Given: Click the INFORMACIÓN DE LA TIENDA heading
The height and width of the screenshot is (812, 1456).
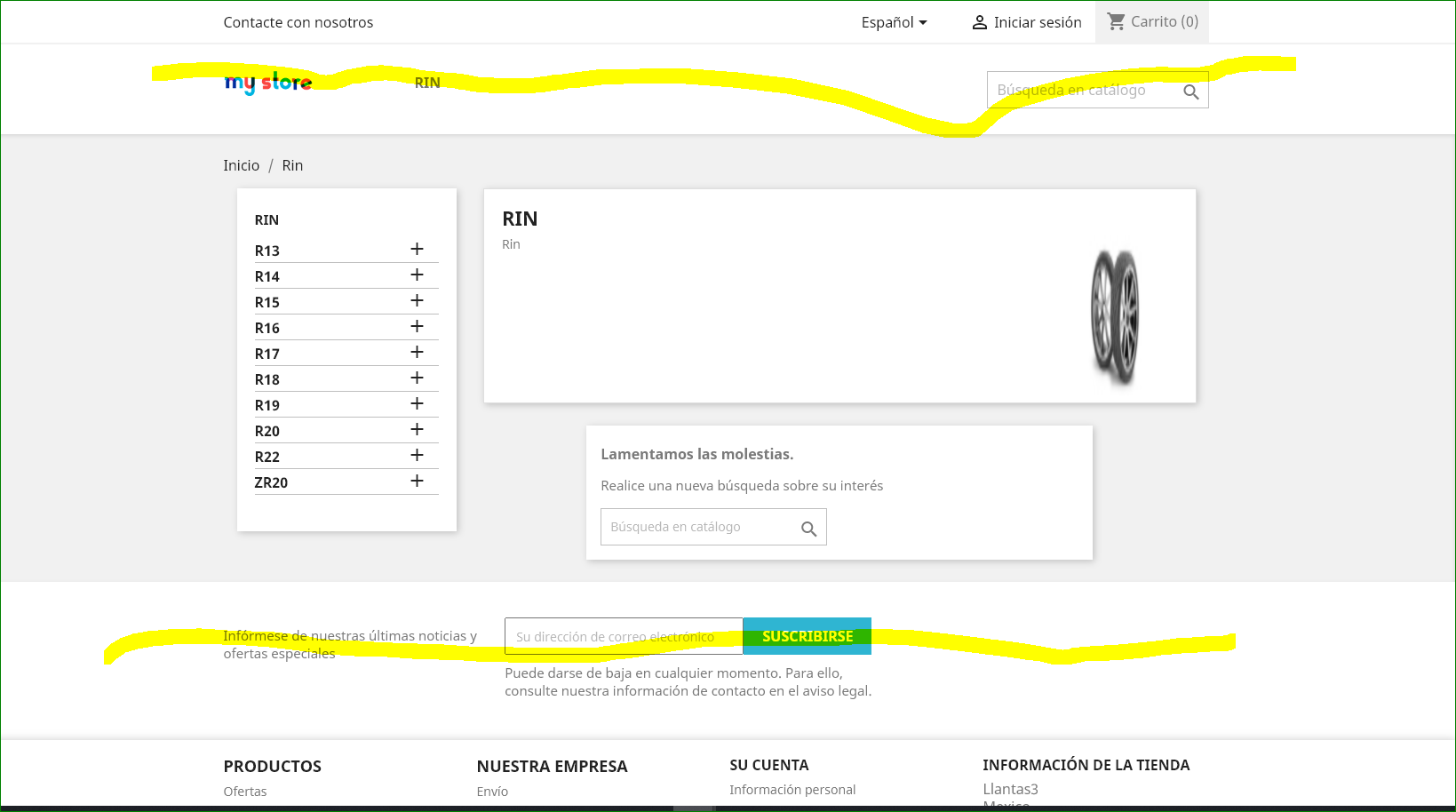Looking at the screenshot, I should (x=1086, y=765).
